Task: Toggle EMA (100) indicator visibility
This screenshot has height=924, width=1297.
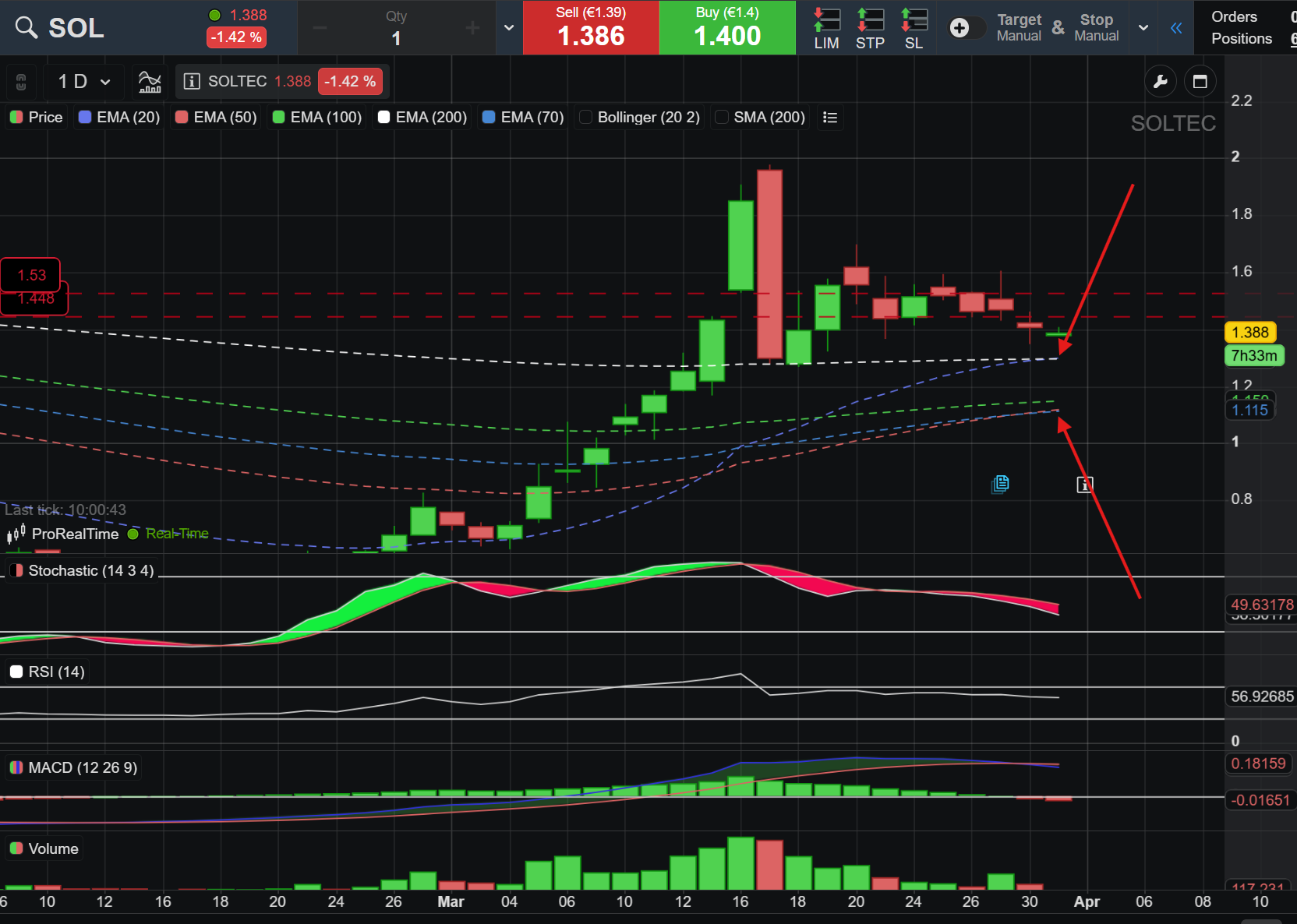Action: tap(317, 117)
